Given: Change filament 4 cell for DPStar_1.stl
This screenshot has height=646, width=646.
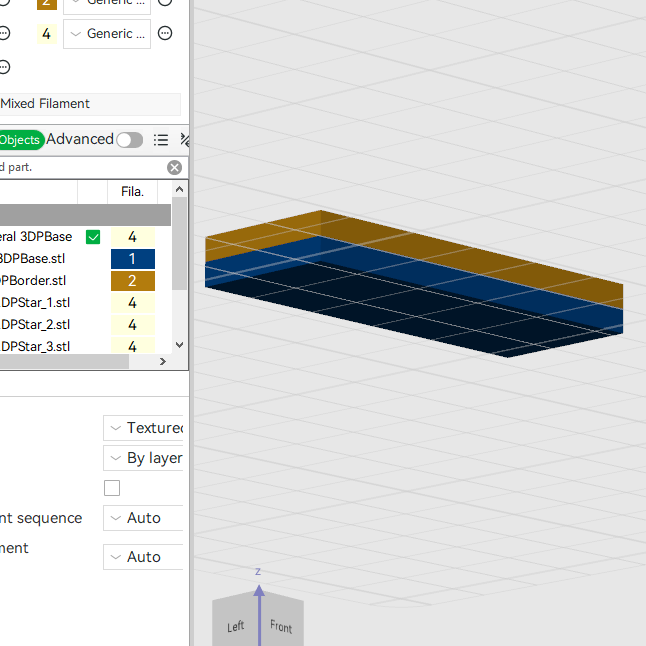Looking at the screenshot, I should 133,303.
